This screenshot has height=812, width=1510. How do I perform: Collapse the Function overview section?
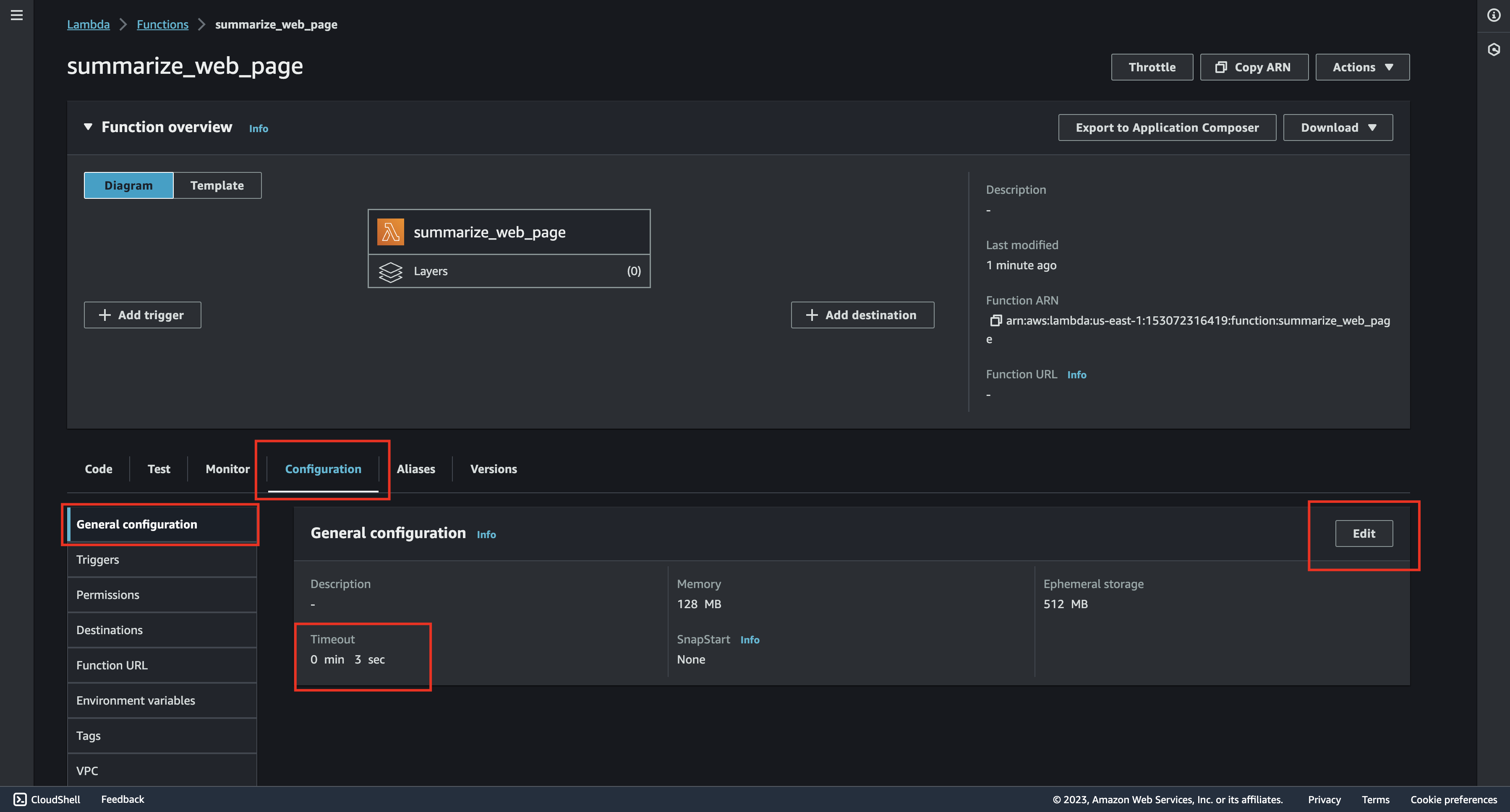[x=88, y=127]
